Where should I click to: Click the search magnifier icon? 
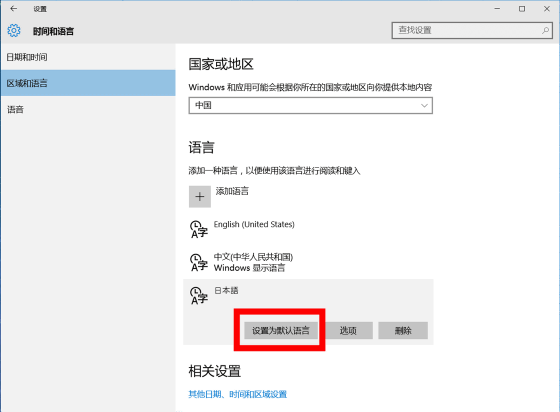click(x=545, y=30)
